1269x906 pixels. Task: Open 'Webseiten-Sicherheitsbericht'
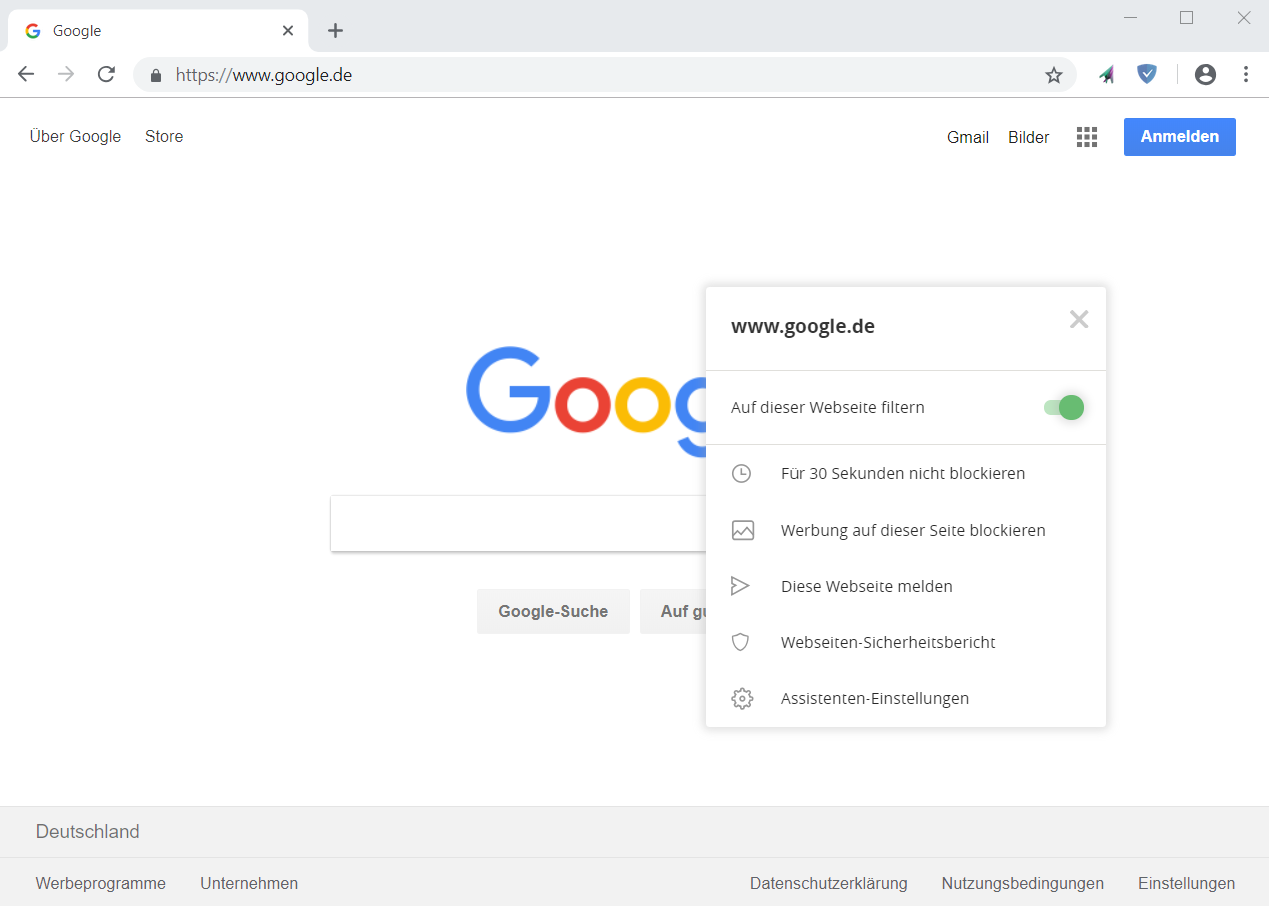pyautogui.click(x=888, y=642)
